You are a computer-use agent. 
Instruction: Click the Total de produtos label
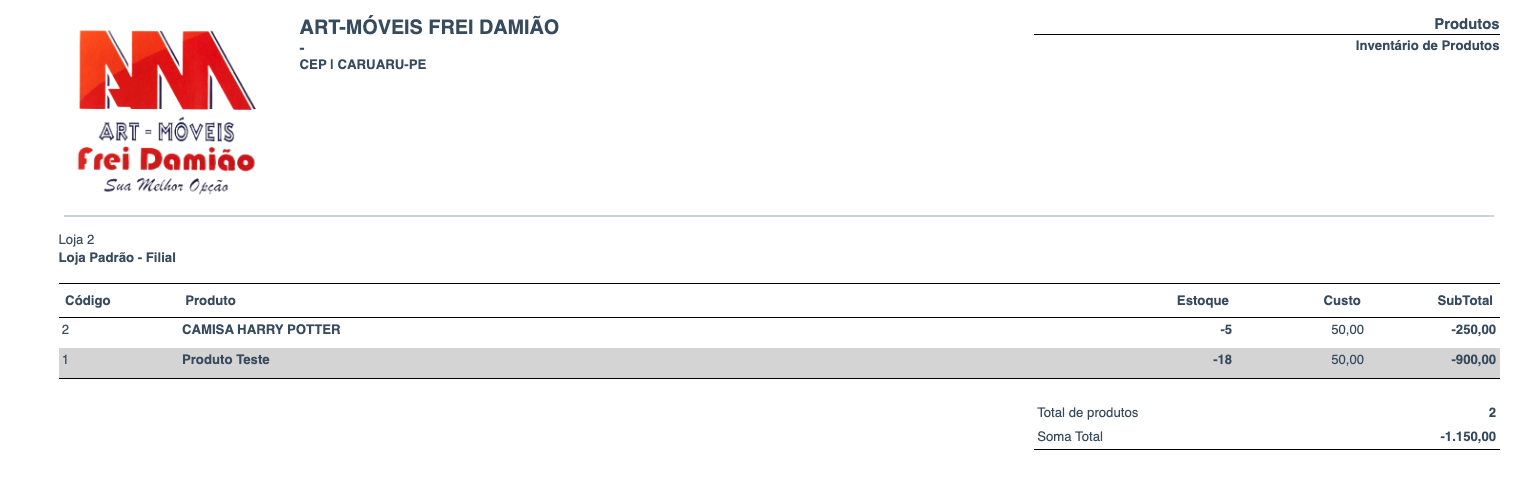[1088, 412]
